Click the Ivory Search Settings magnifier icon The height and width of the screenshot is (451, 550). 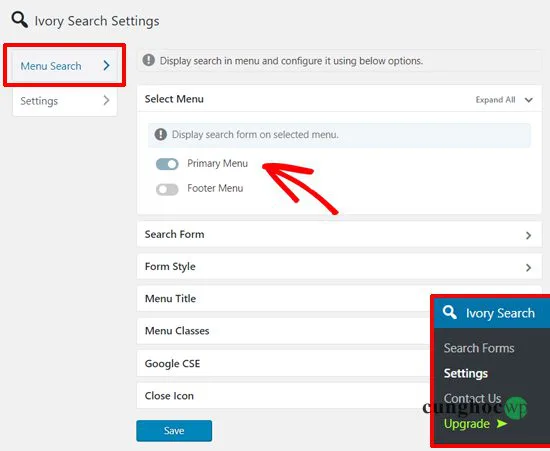(20, 20)
